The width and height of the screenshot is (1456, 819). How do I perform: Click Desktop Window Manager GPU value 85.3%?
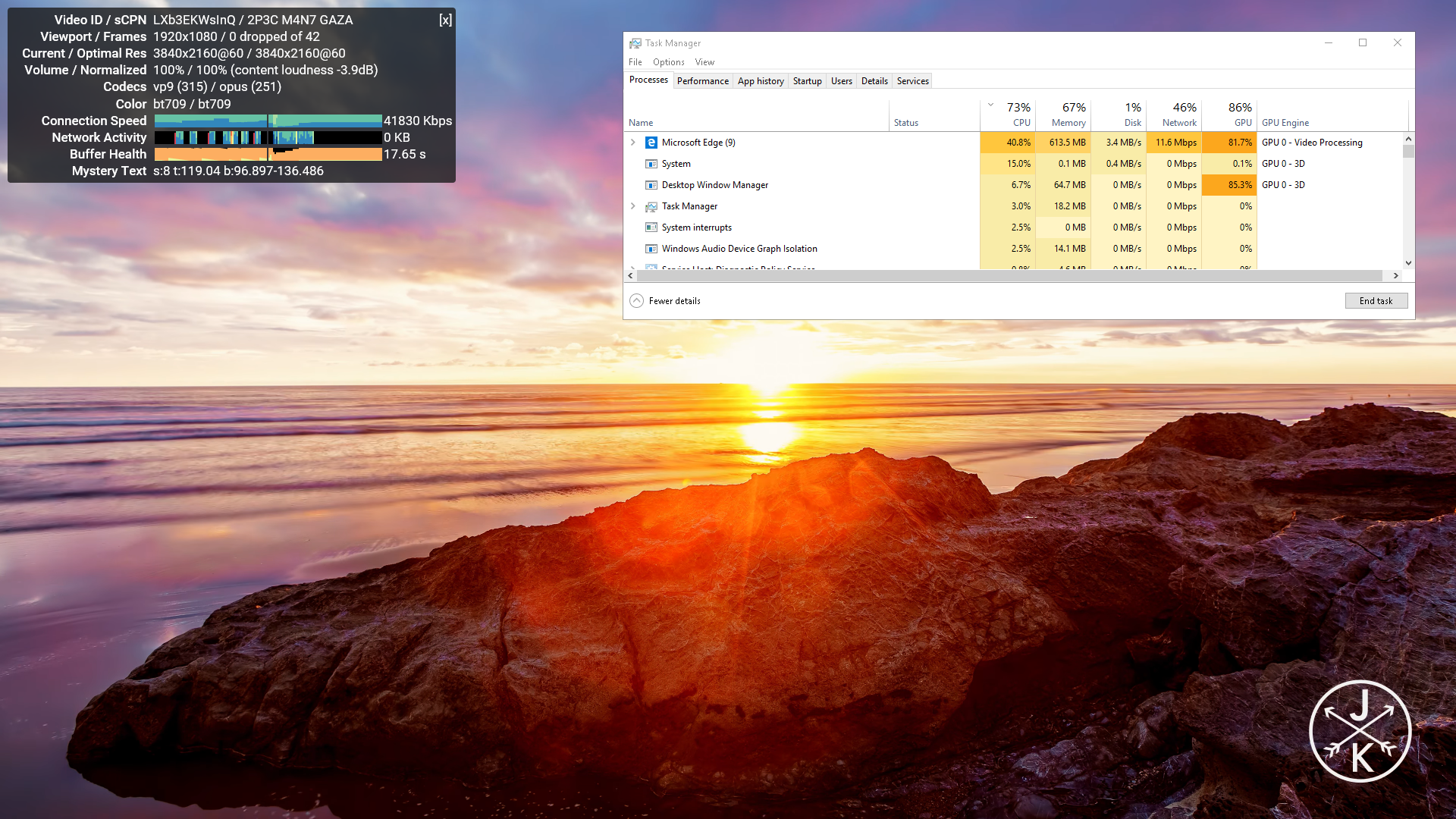click(x=1229, y=185)
